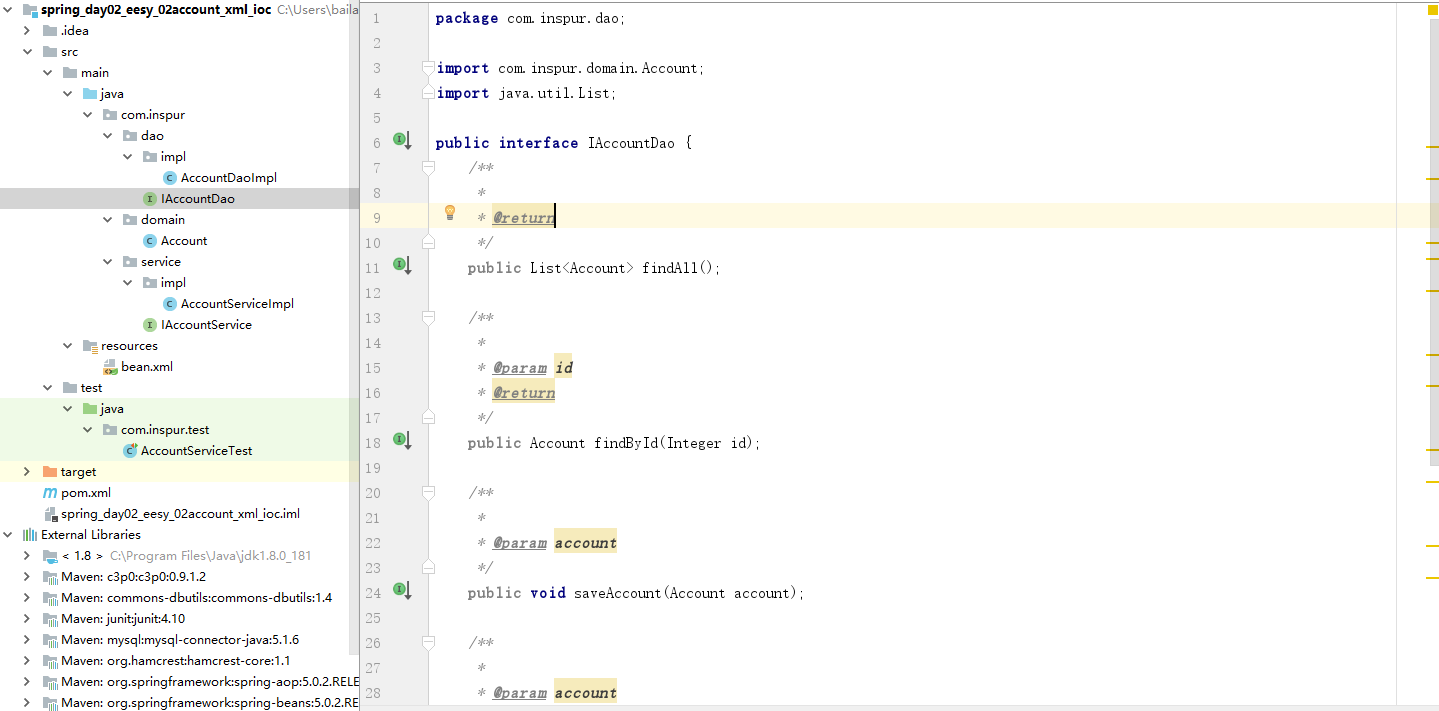The height and width of the screenshot is (711, 1439).
Task: Expand Maven hamcrest-core library
Action: (28, 661)
